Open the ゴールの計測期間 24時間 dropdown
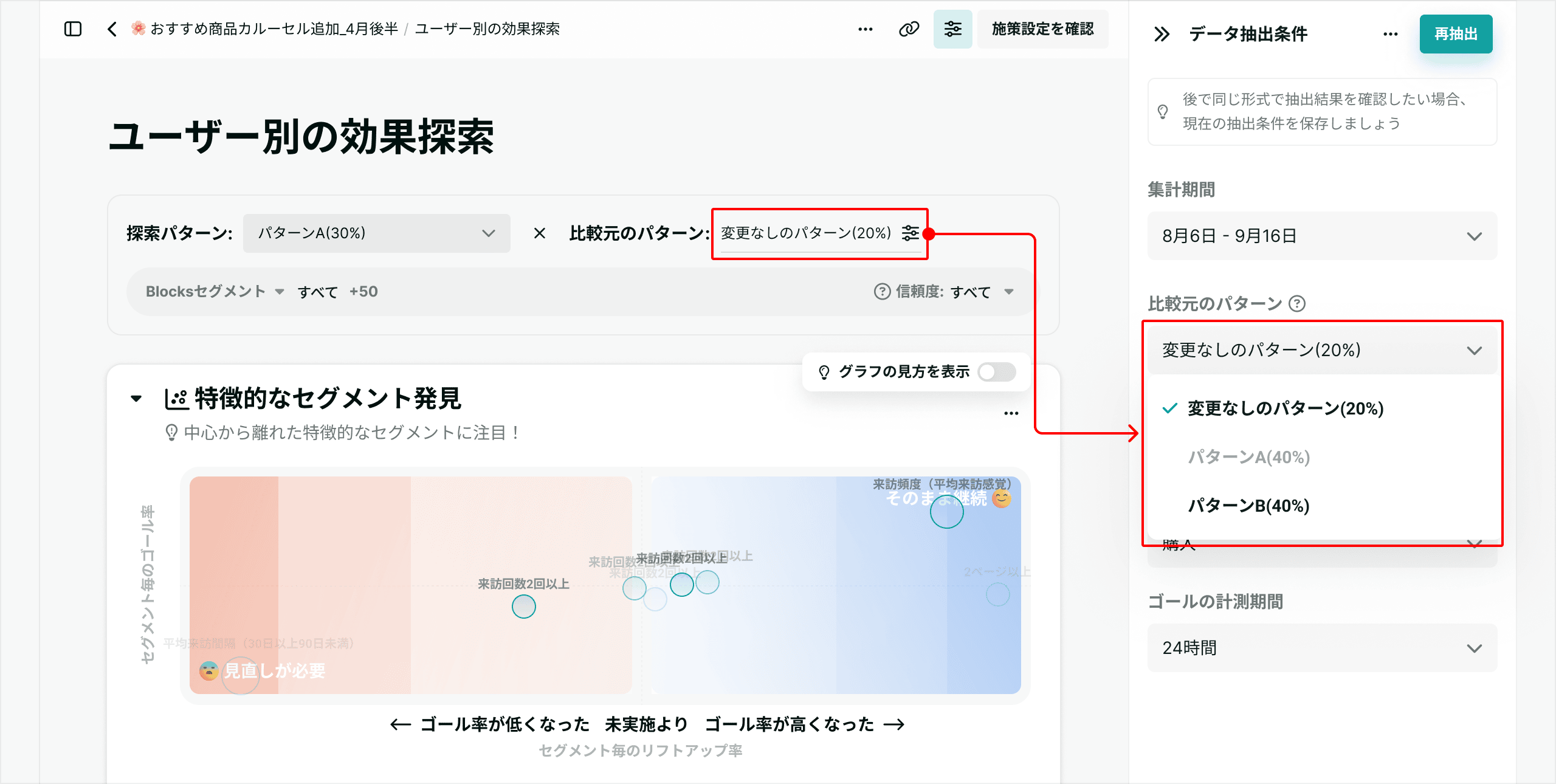The height and width of the screenshot is (784, 1556). point(1322,648)
